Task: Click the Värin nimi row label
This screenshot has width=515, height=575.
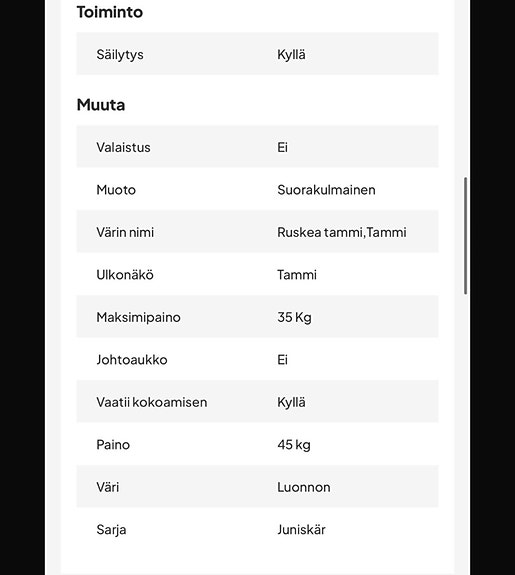Action: (125, 232)
